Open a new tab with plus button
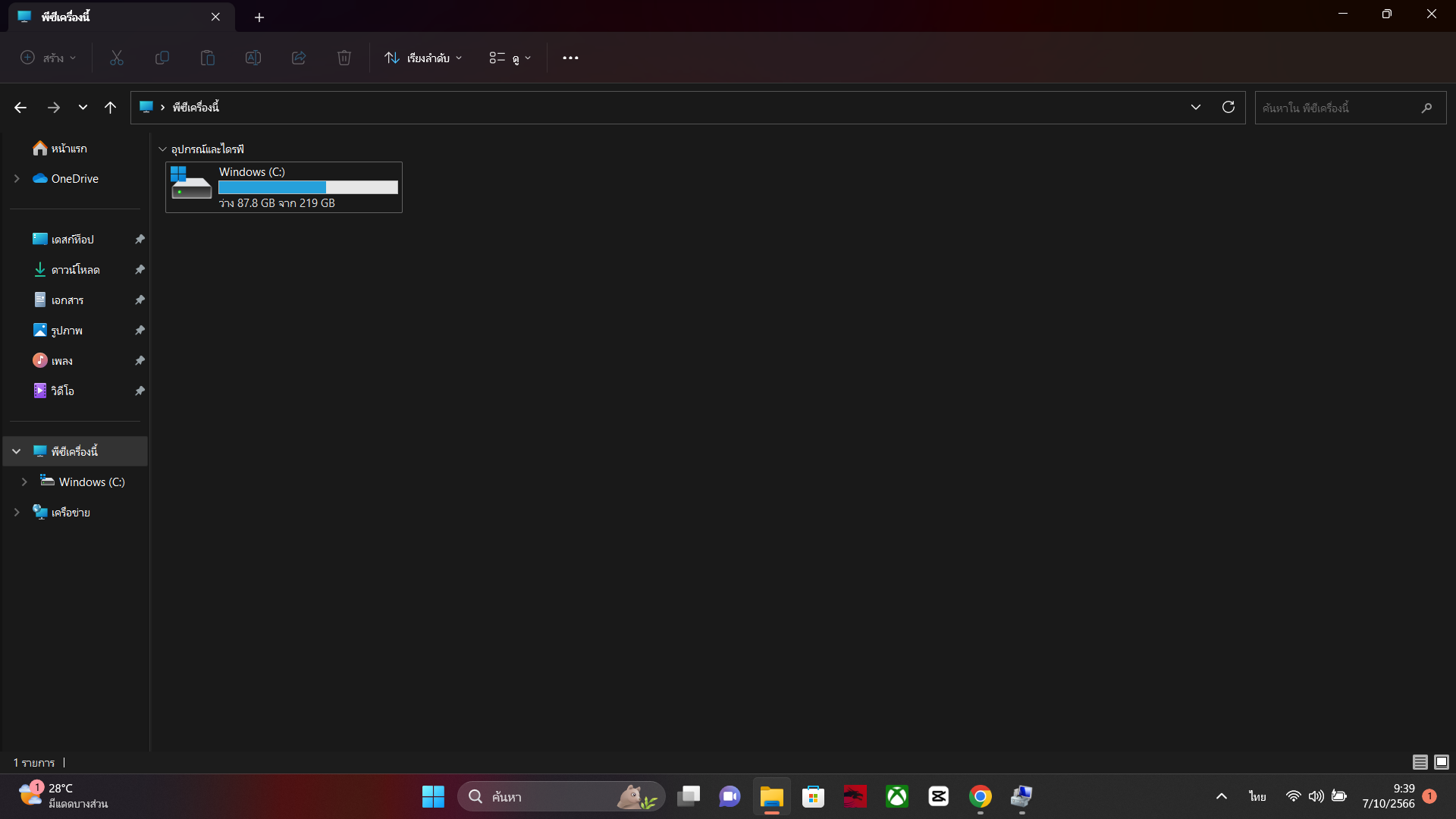 pyautogui.click(x=259, y=17)
